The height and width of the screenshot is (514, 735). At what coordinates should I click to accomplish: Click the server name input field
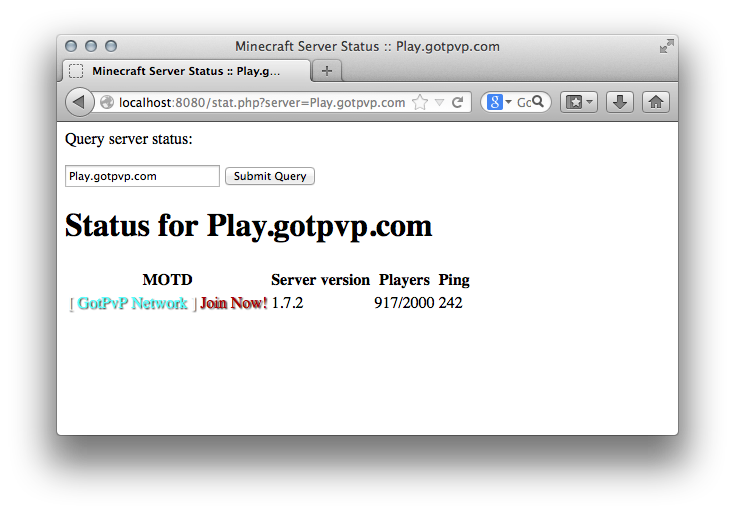142,176
